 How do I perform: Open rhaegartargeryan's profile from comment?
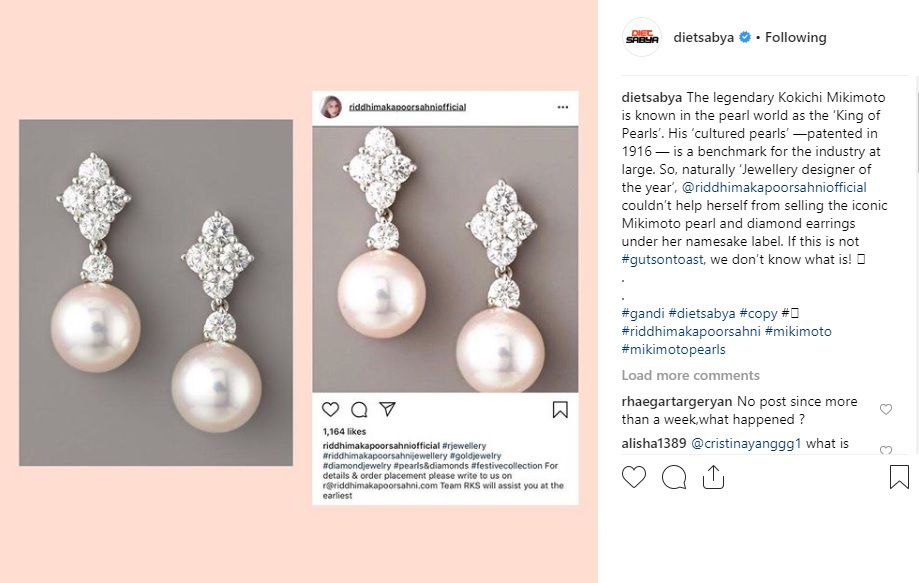tap(677, 401)
